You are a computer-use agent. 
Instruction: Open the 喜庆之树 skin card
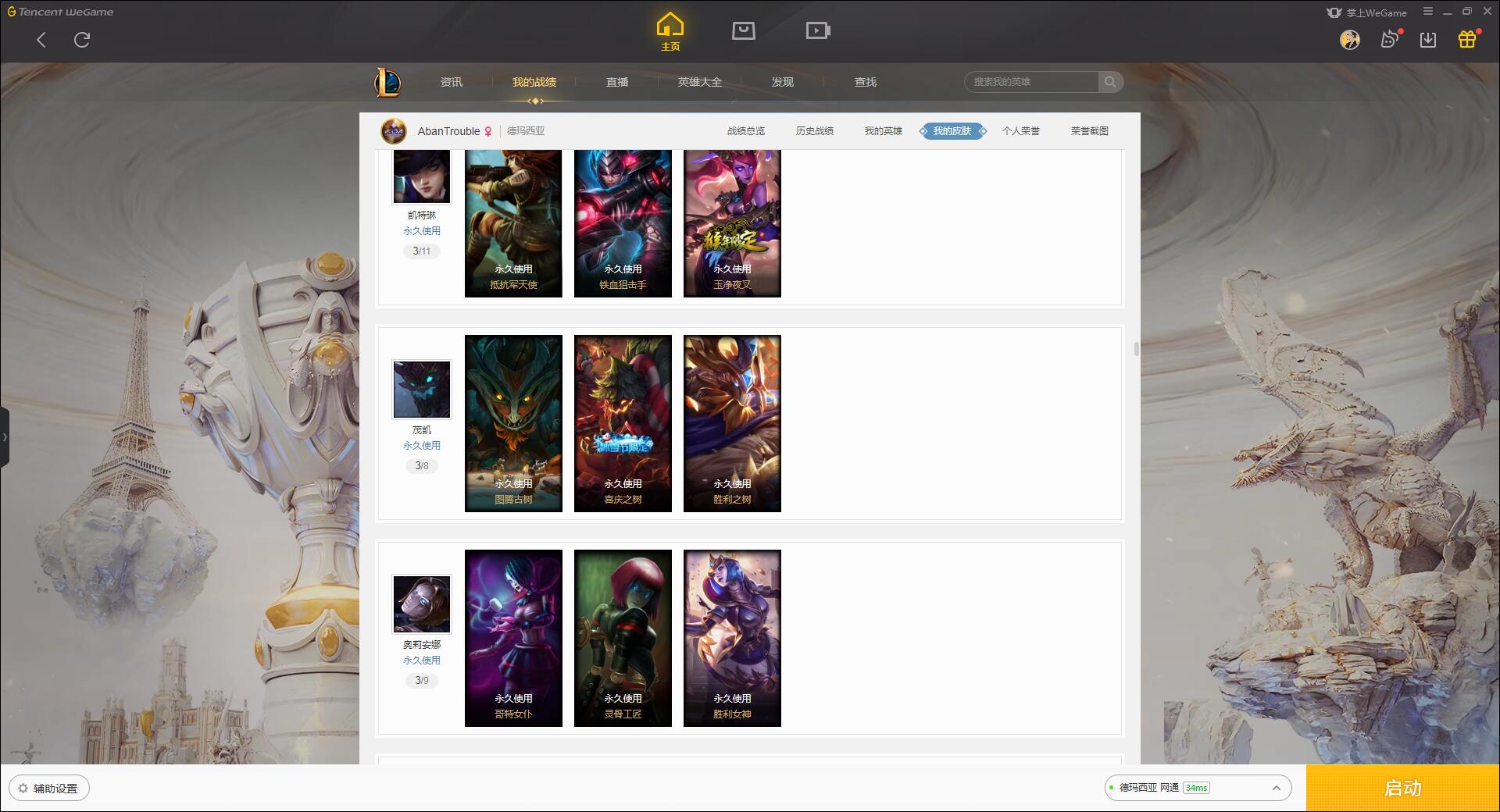point(623,423)
